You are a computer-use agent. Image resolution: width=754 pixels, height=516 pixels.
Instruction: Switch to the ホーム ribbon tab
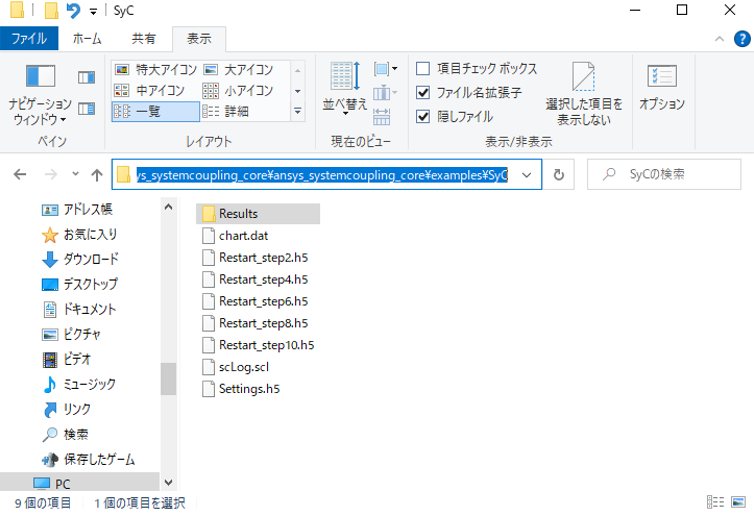[87, 39]
